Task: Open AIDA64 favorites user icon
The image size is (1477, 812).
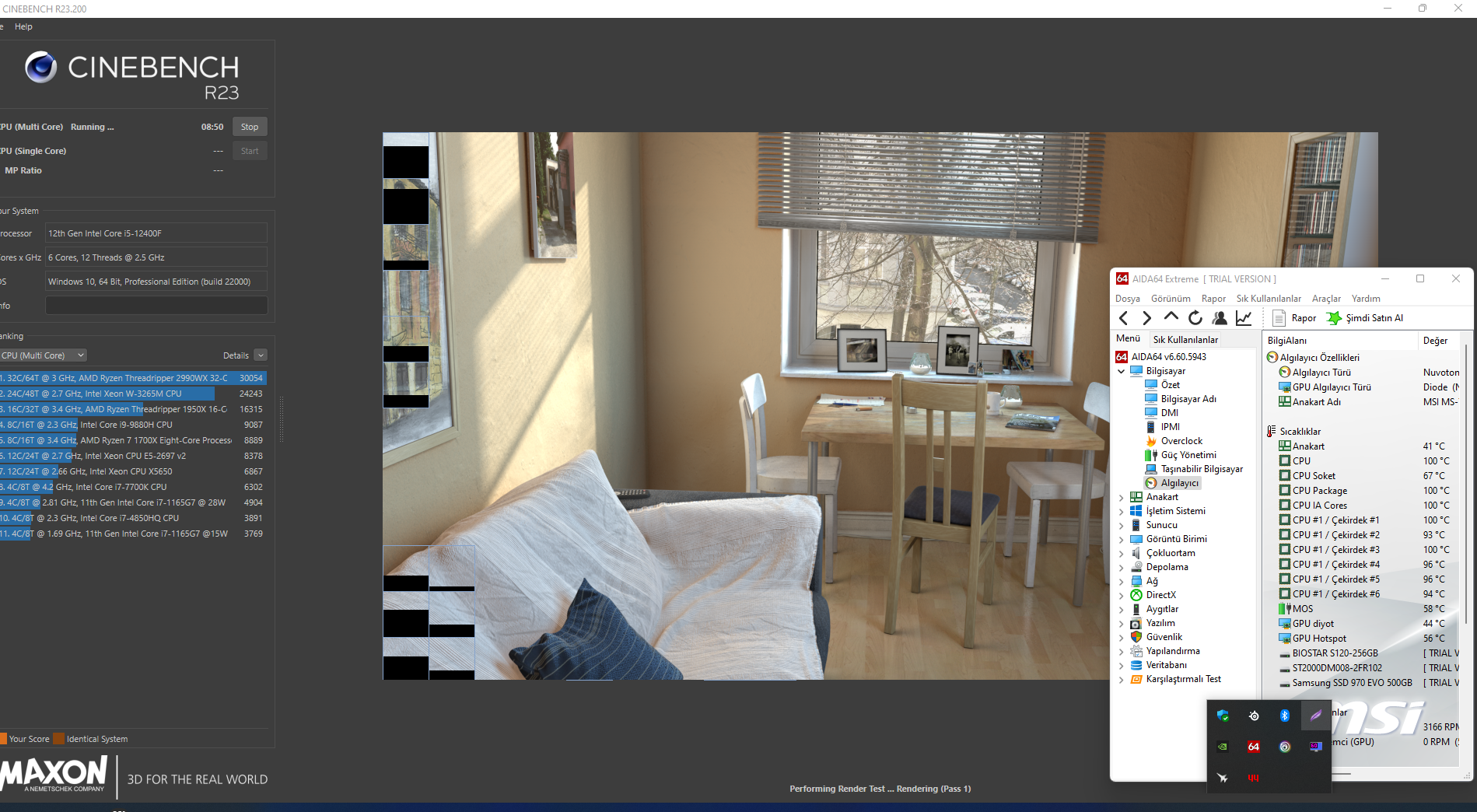Action: point(1220,318)
